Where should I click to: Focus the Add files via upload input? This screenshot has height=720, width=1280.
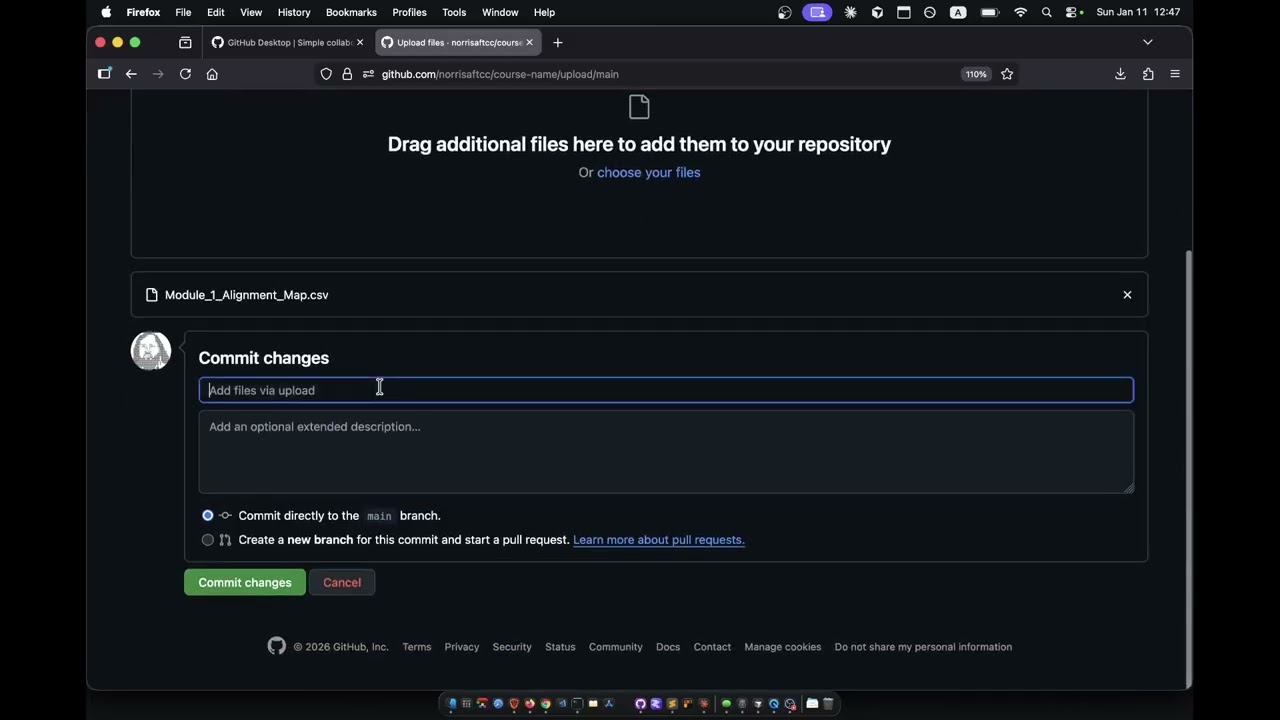click(x=666, y=390)
